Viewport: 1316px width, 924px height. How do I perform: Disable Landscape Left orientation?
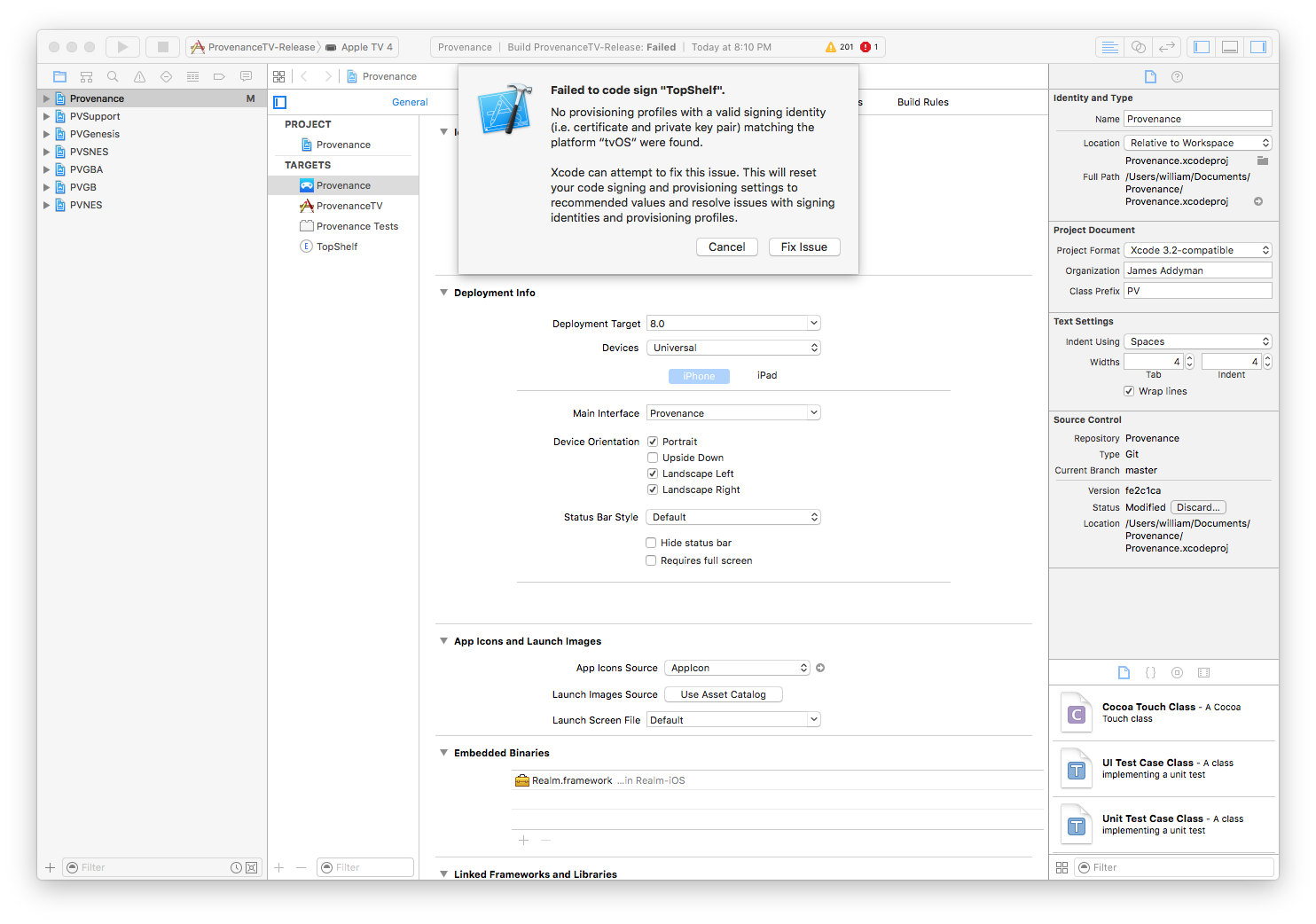point(653,474)
